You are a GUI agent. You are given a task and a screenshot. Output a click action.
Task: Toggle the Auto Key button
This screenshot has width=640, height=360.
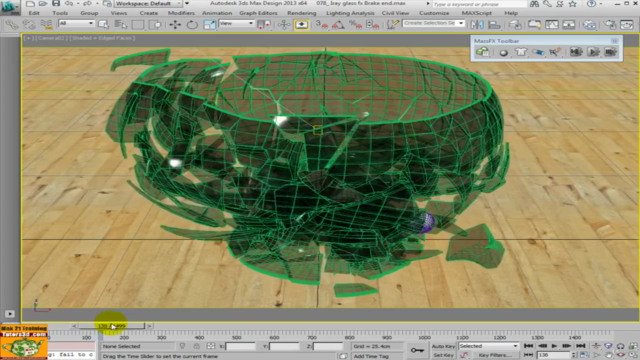coord(443,346)
